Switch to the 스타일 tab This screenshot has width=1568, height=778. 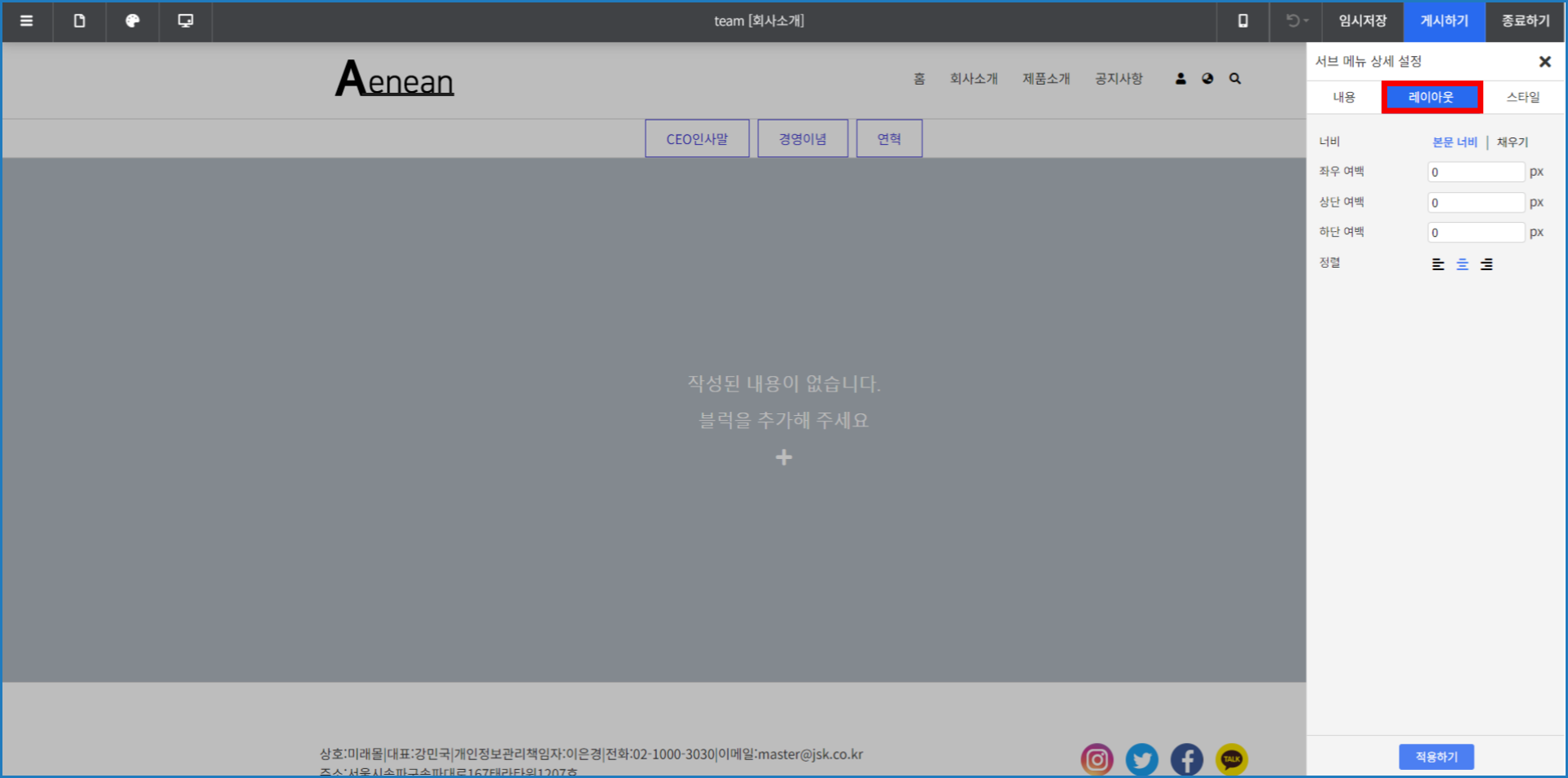[1522, 98]
